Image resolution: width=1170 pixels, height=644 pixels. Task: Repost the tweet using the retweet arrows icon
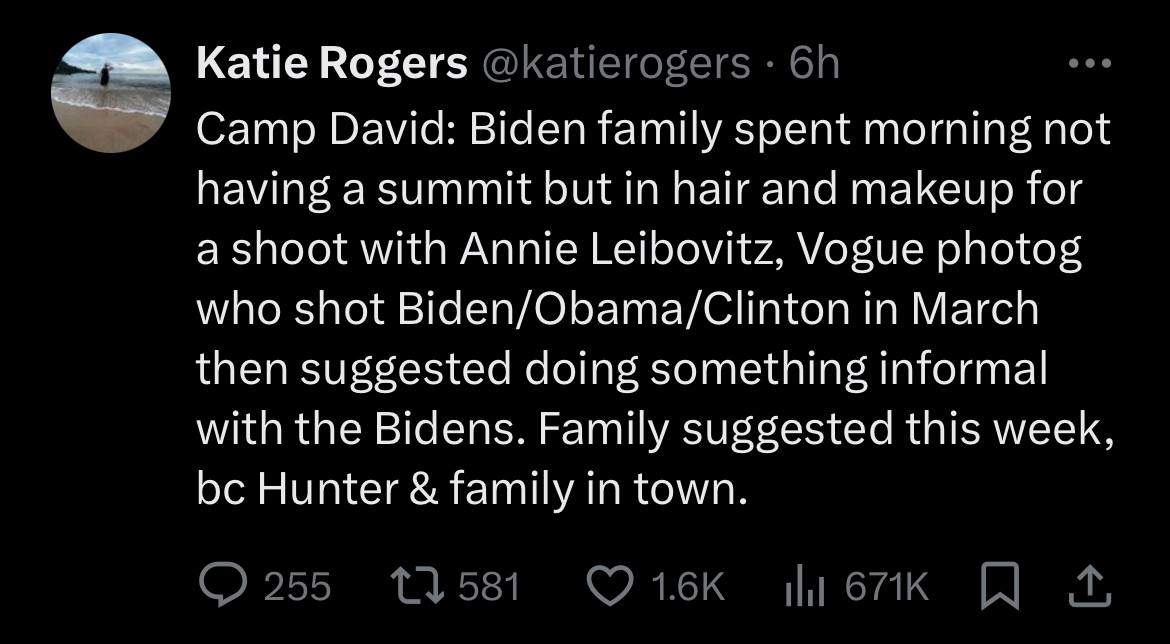[x=415, y=586]
